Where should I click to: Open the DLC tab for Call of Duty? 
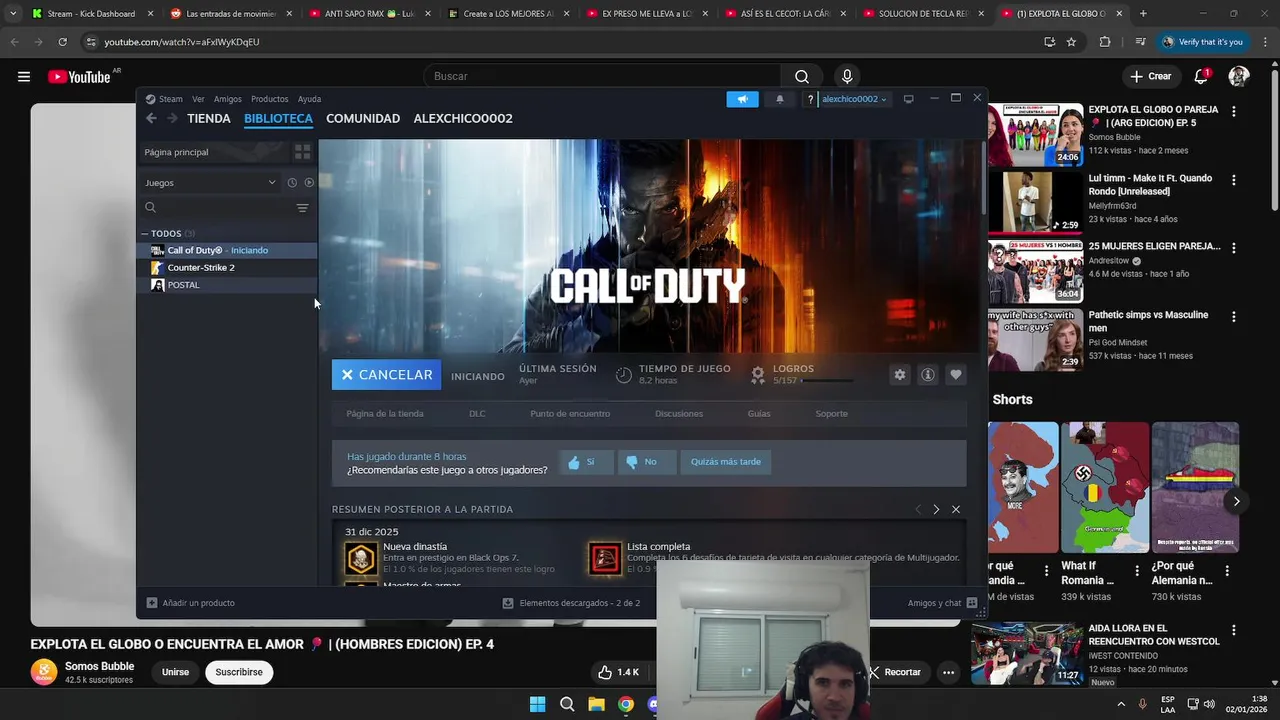point(477,413)
